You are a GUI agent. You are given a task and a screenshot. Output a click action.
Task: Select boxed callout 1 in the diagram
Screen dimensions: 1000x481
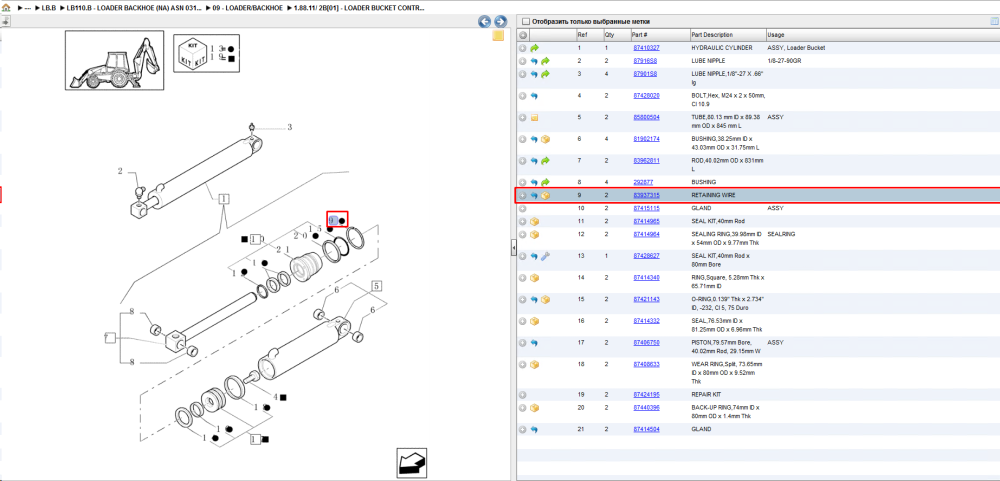coord(223,198)
